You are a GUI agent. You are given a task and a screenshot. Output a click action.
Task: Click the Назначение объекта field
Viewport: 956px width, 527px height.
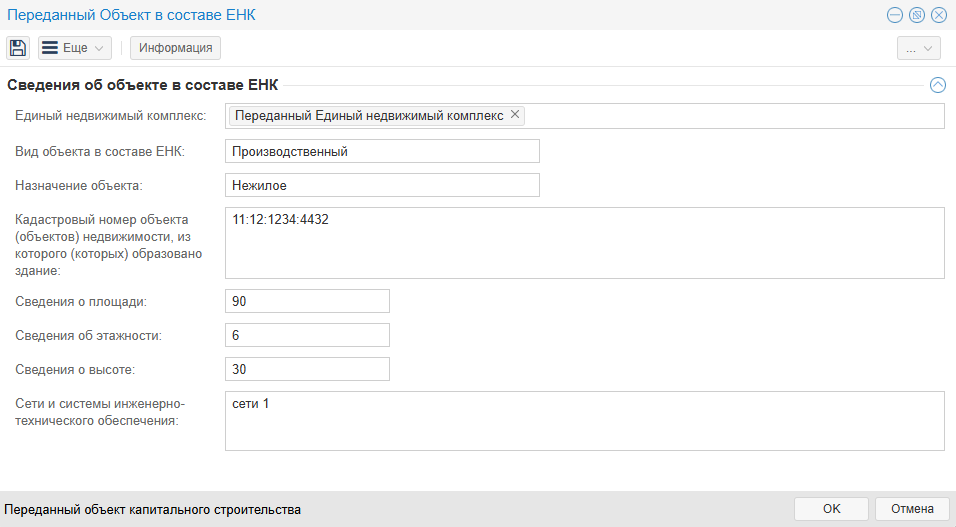click(382, 185)
